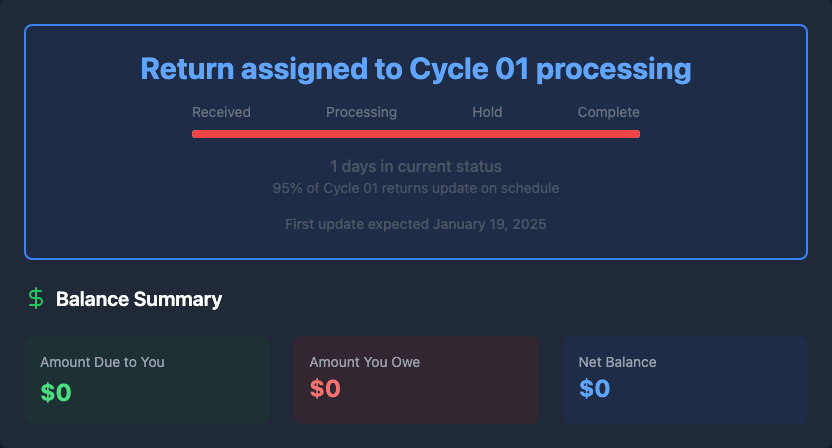Image resolution: width=832 pixels, height=448 pixels.
Task: Click the first update expected date
Action: 416,224
